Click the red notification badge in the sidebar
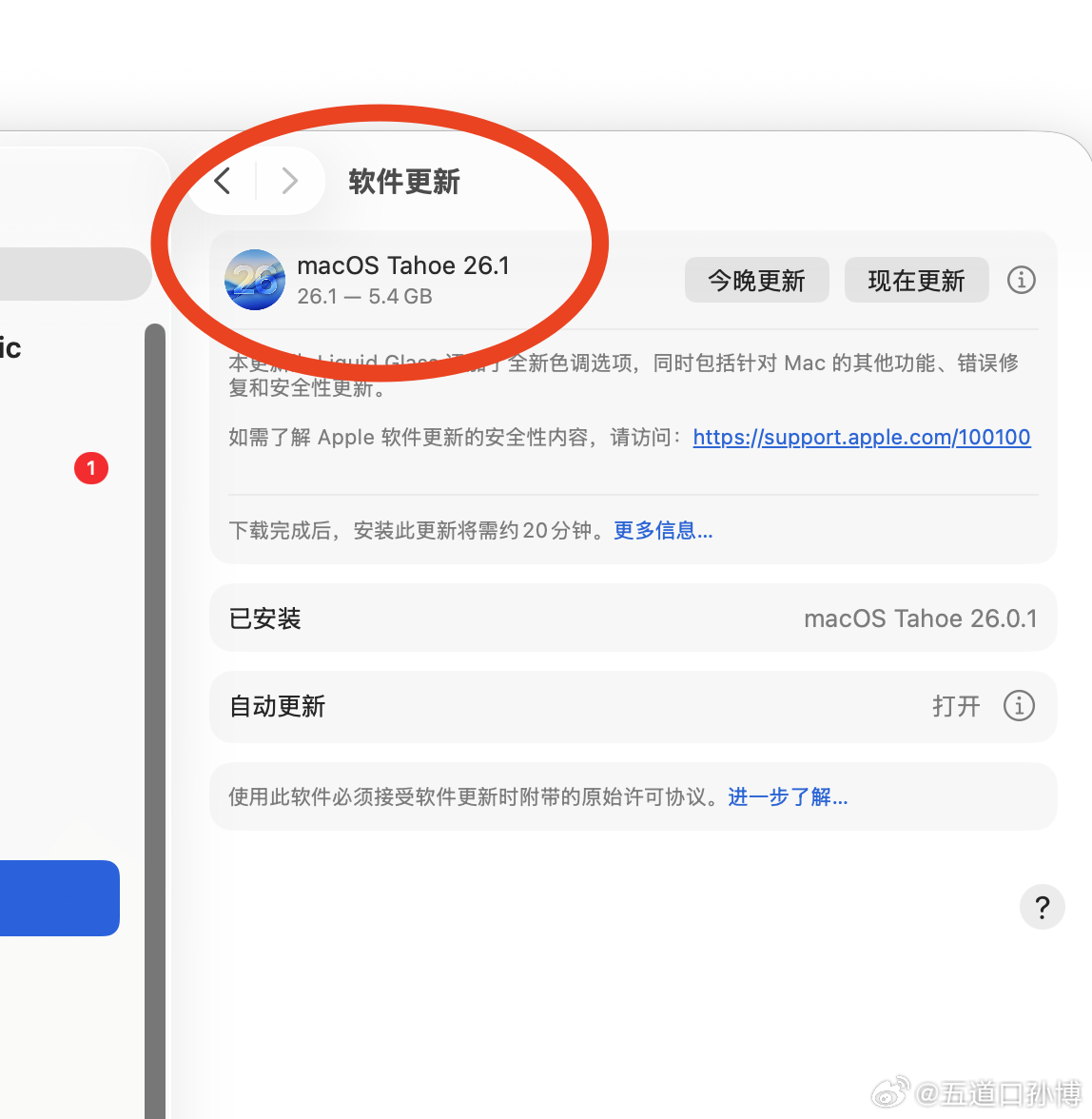The width and height of the screenshot is (1092, 1119). 91,468
